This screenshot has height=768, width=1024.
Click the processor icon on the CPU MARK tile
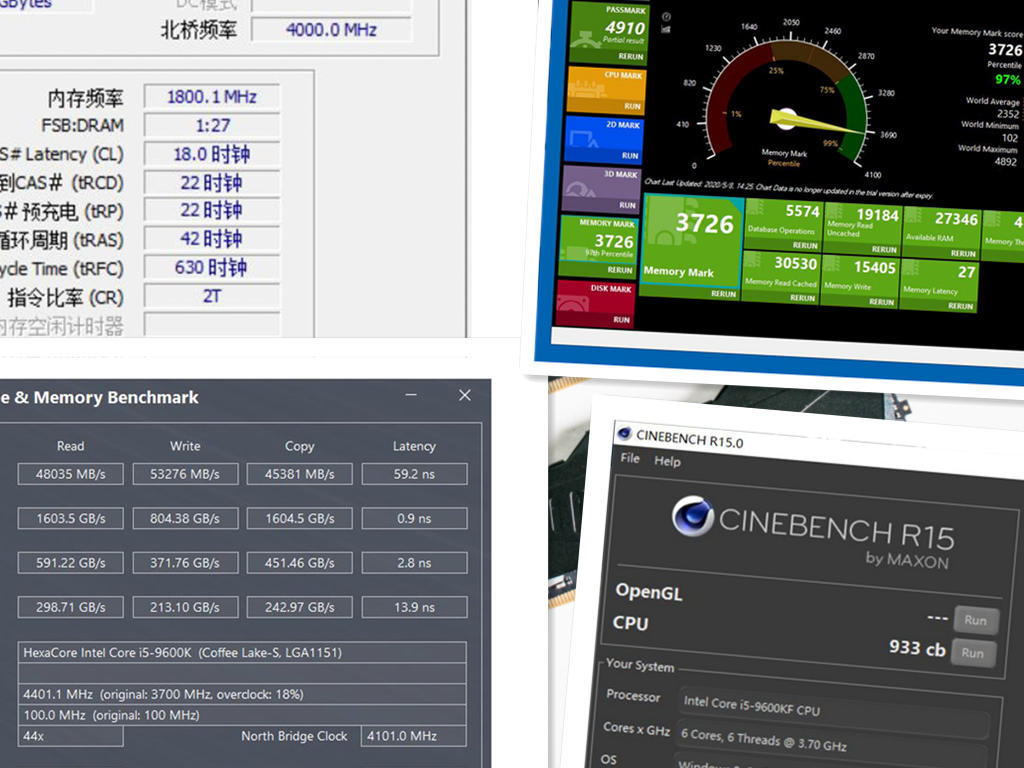(585, 88)
